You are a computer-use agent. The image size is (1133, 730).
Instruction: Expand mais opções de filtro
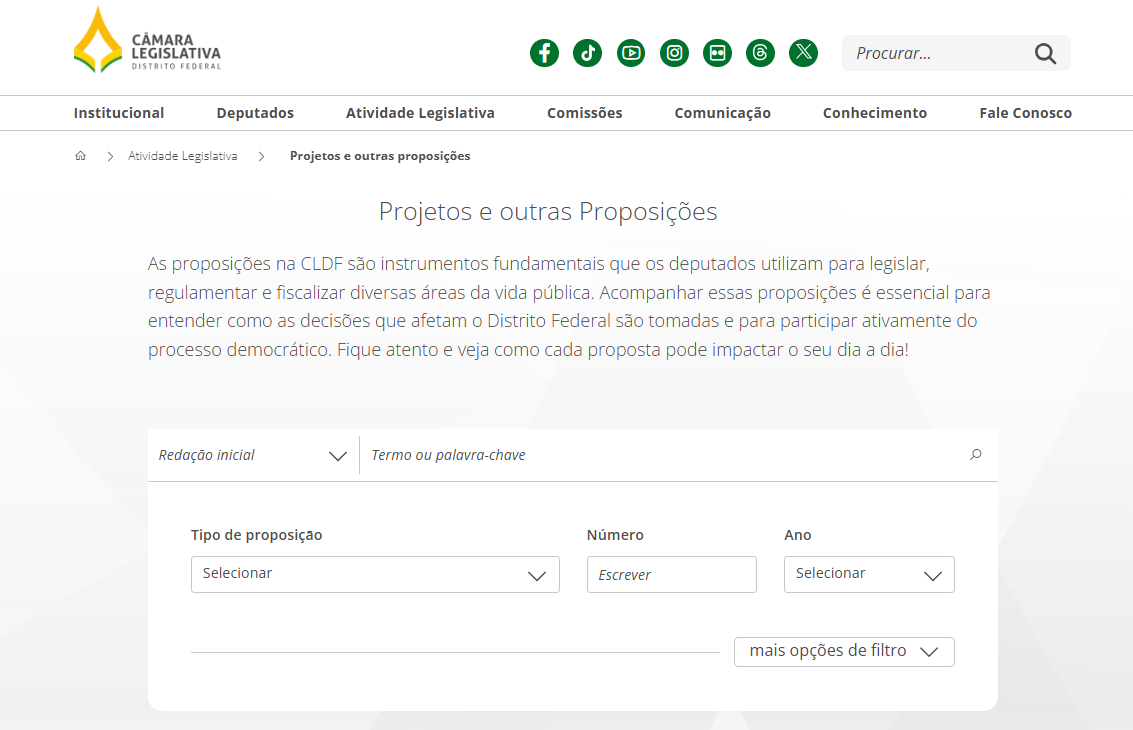843,651
